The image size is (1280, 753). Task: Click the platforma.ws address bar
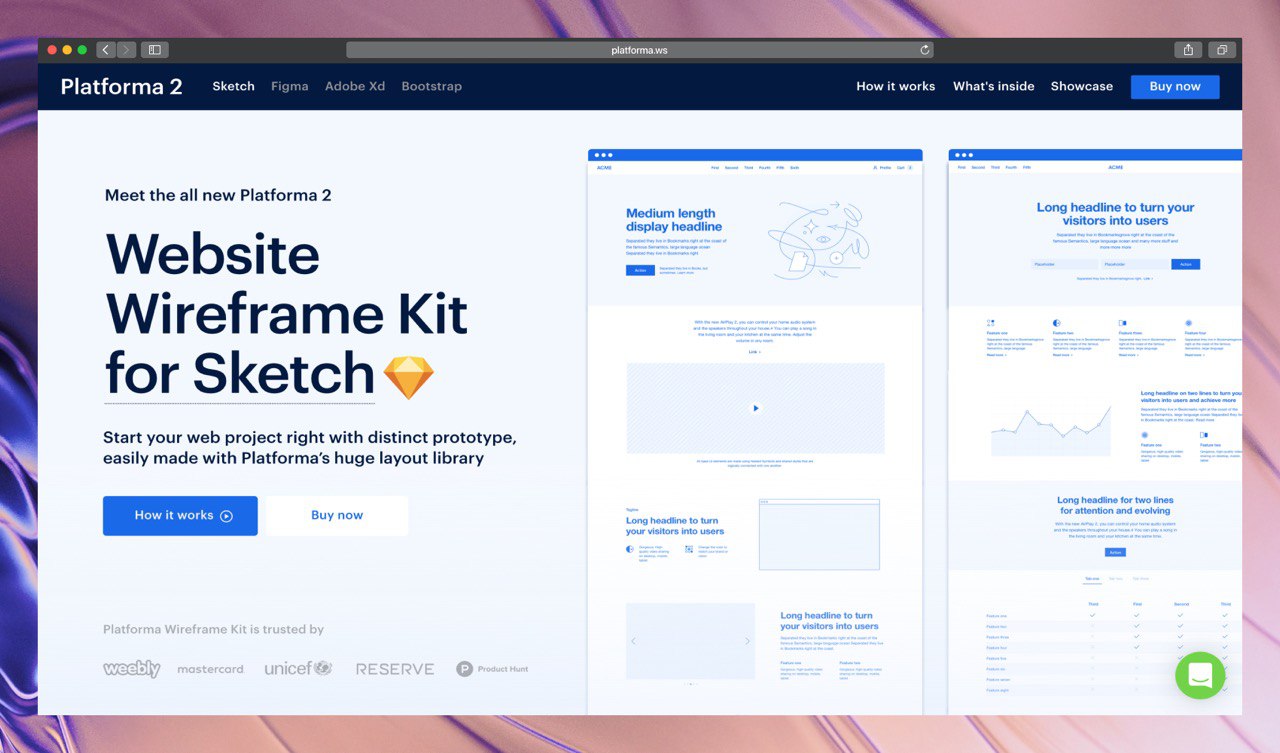click(640, 50)
